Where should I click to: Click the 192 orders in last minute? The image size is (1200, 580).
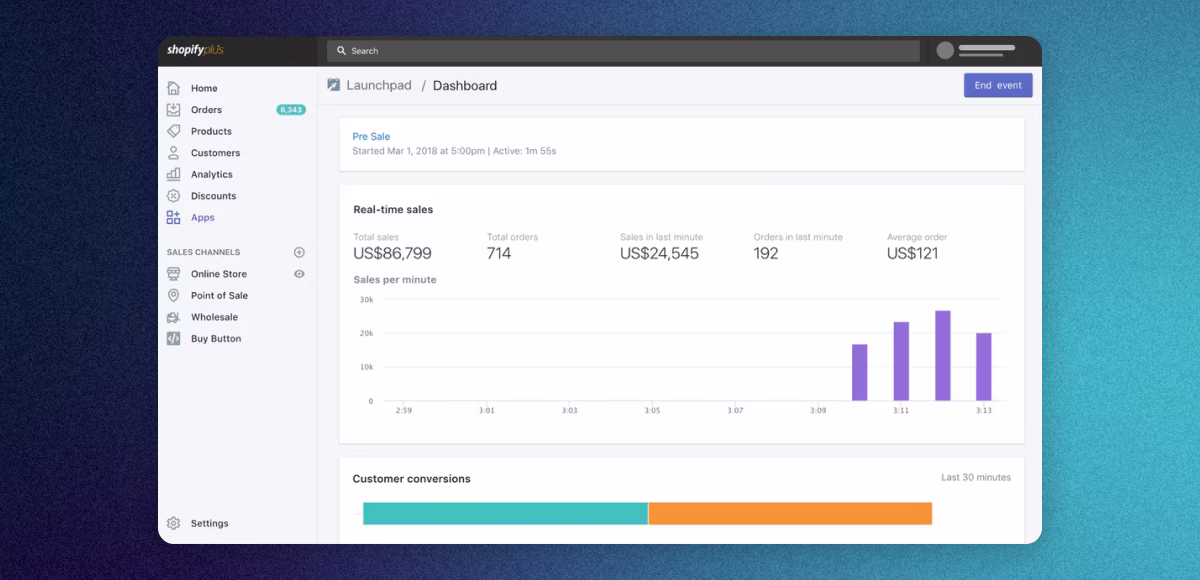tap(766, 253)
